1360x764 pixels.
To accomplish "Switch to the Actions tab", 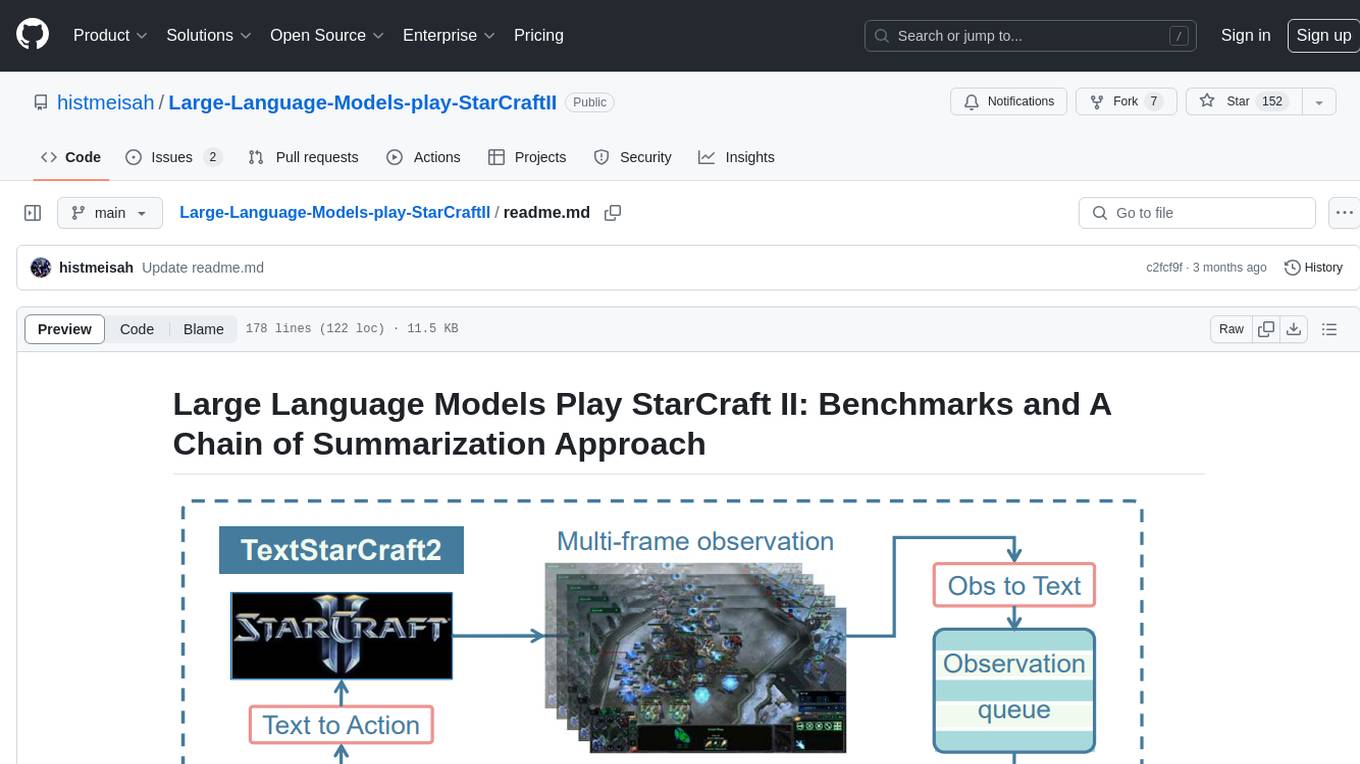I will point(423,157).
